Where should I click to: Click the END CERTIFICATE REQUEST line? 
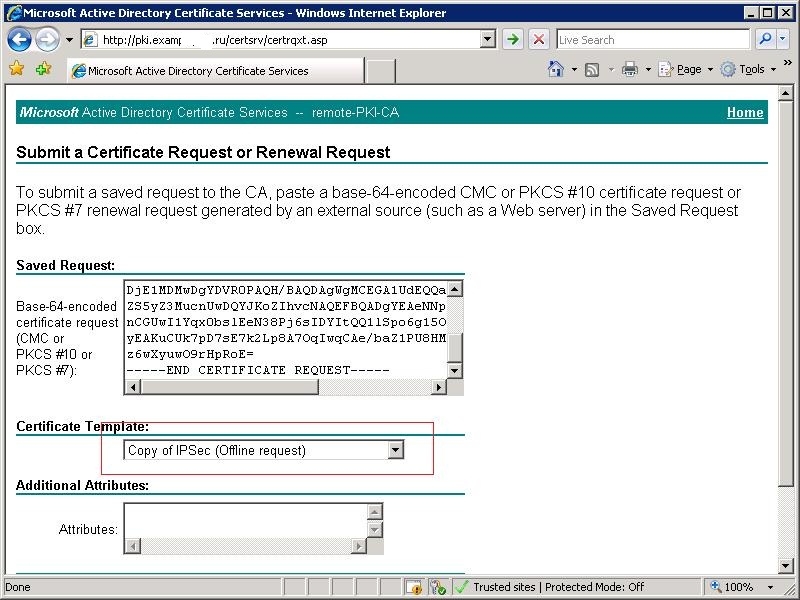258,370
